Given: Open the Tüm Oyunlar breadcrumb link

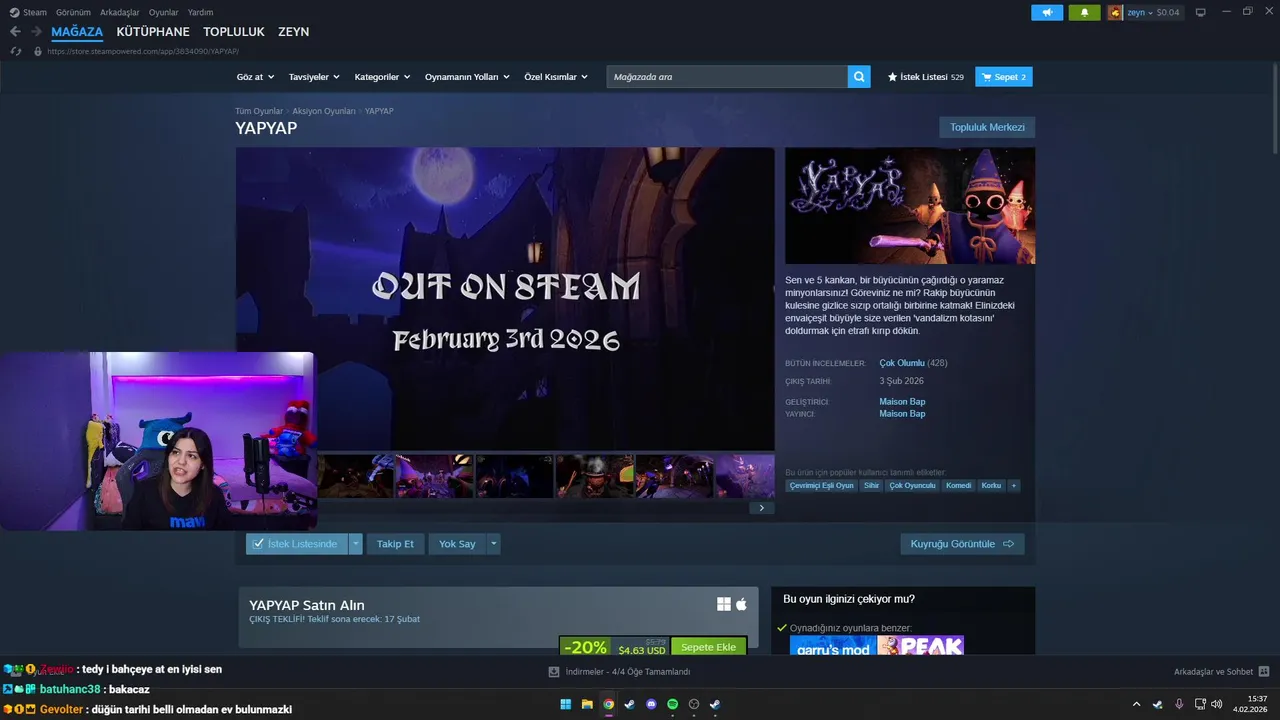Looking at the screenshot, I should coord(259,111).
